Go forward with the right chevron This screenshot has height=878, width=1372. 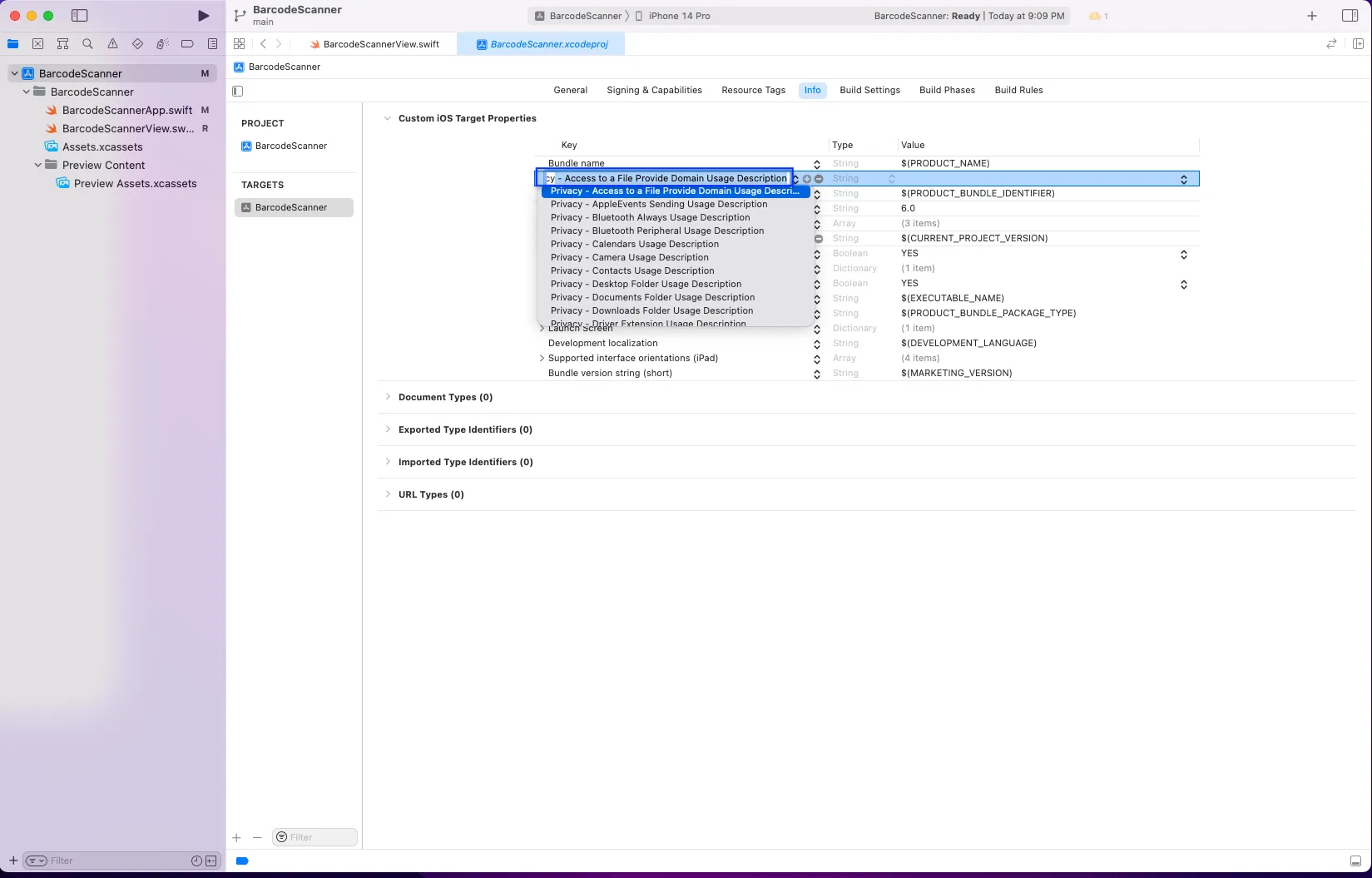pyautogui.click(x=279, y=44)
